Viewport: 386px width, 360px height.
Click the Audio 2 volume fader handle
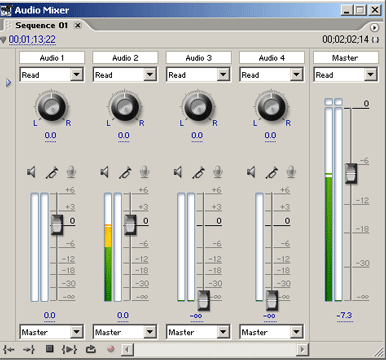(130, 225)
